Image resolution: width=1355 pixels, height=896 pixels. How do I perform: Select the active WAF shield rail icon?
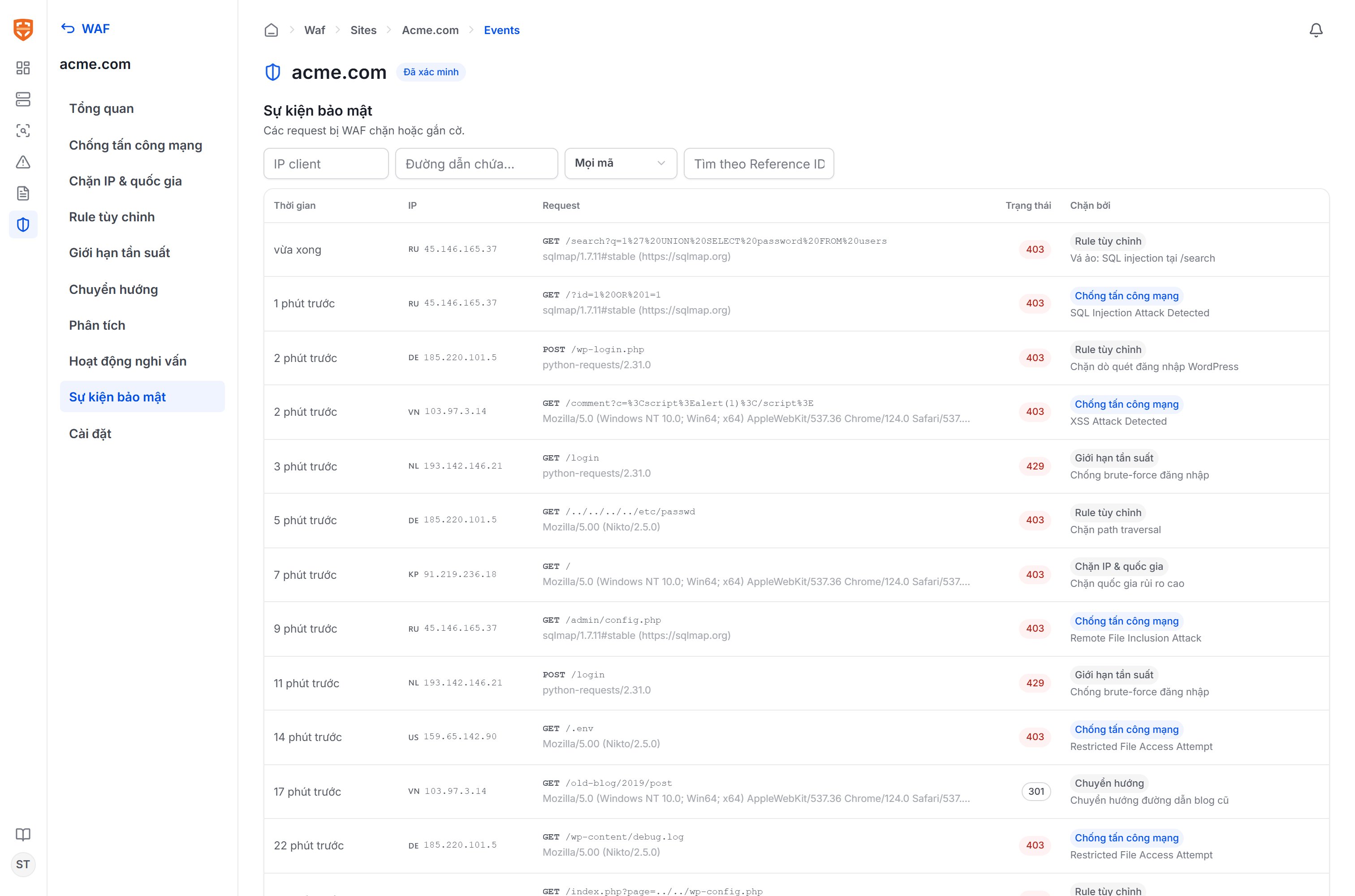[x=23, y=224]
